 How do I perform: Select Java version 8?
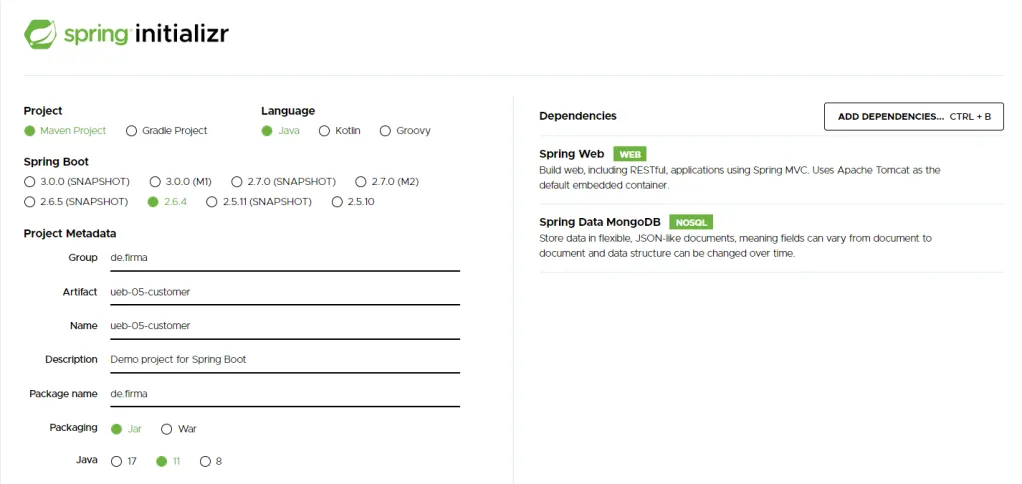point(211,461)
